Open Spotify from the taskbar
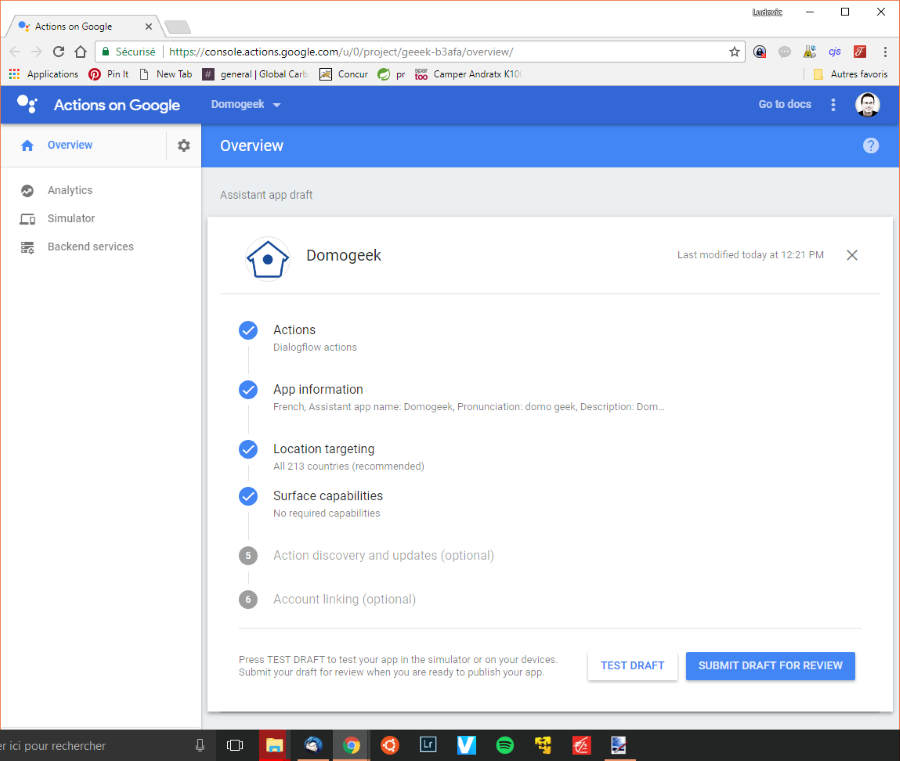The width and height of the screenshot is (900, 761). [505, 746]
